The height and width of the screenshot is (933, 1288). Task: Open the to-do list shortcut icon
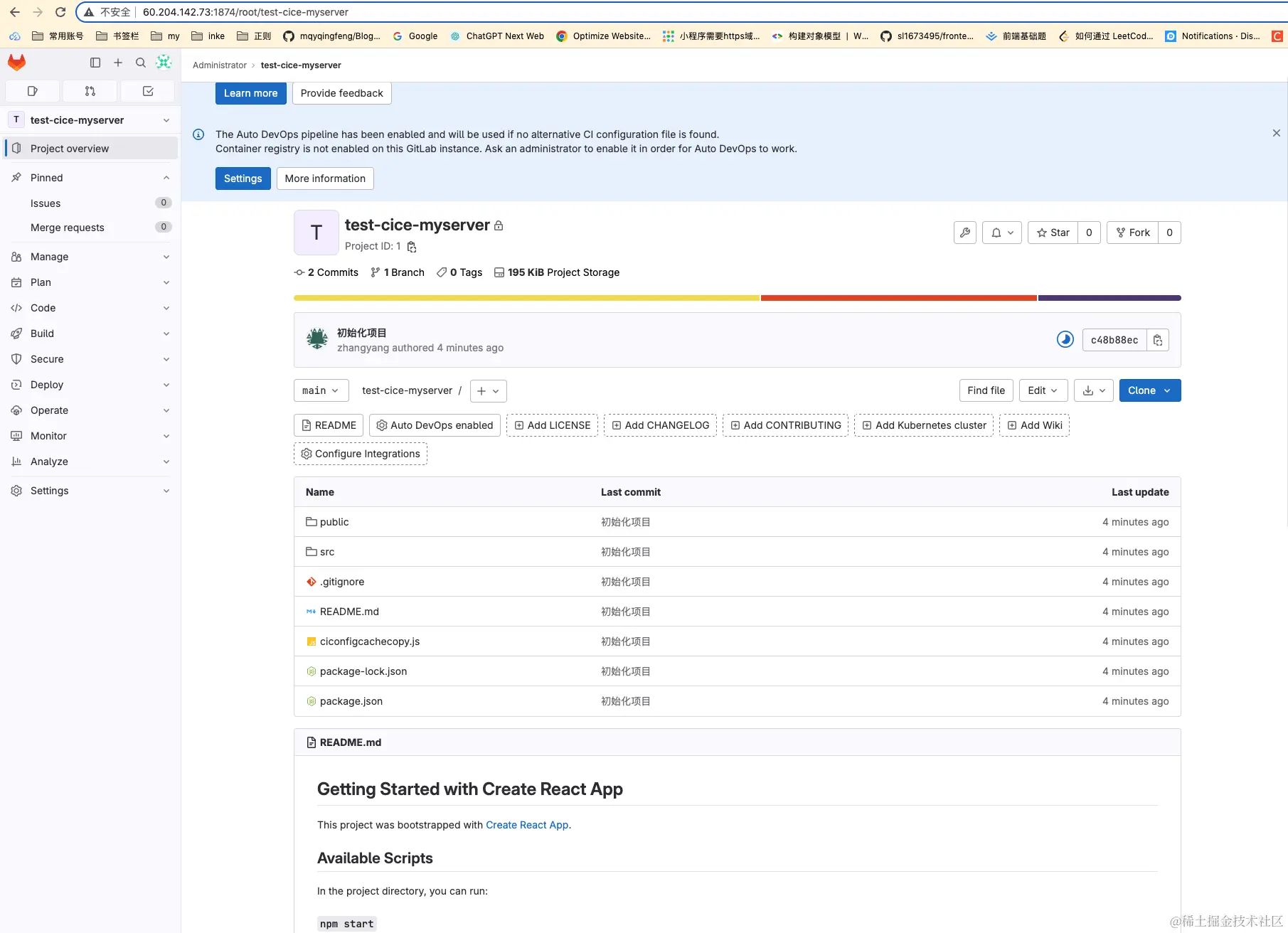point(148,91)
